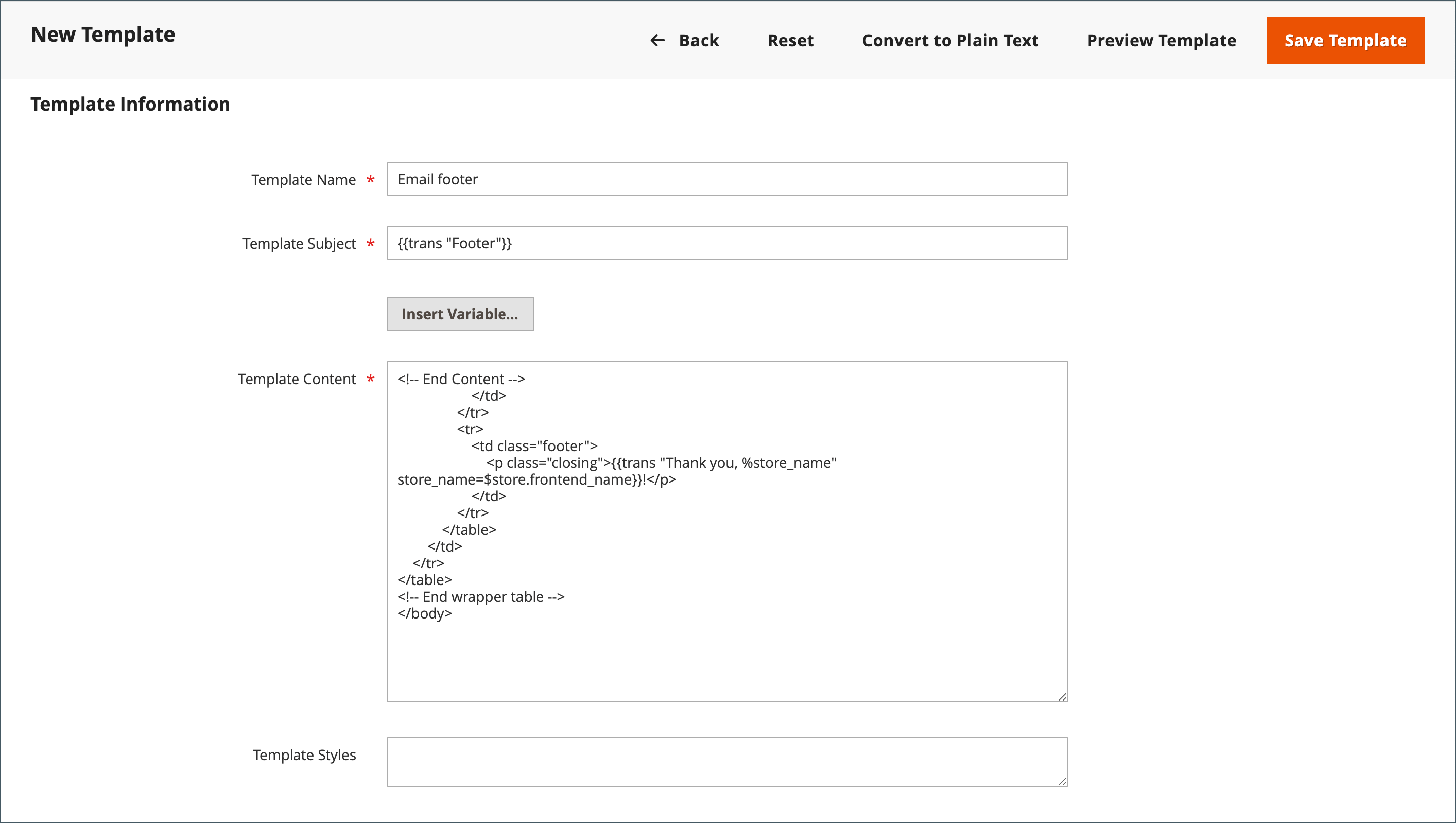
Task: Save the template with the orange button
Action: (1345, 40)
